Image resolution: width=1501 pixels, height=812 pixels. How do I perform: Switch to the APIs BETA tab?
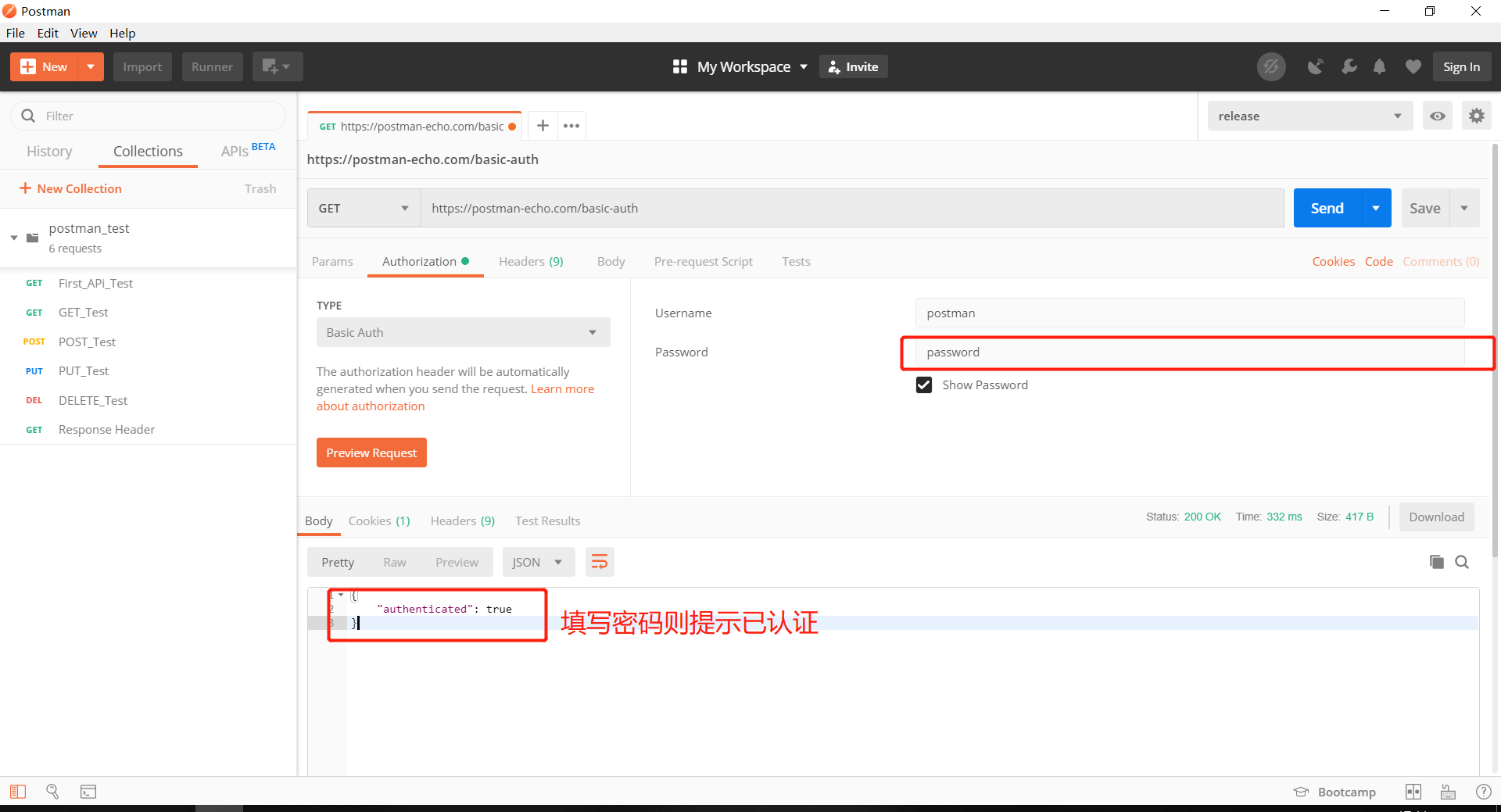click(248, 150)
